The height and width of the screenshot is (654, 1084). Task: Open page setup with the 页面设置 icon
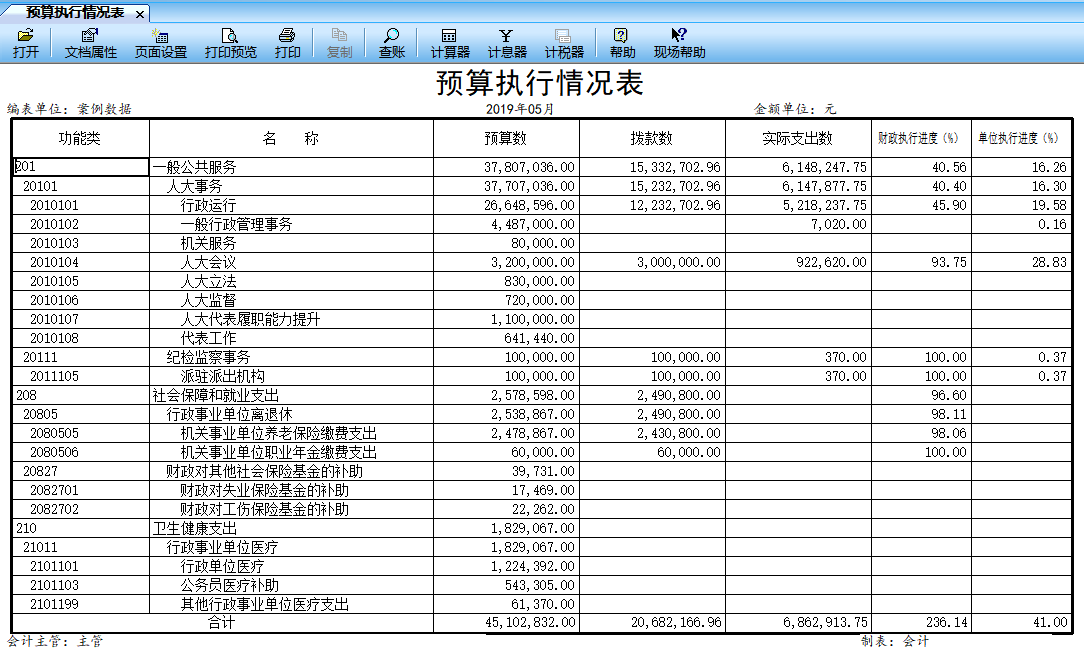click(x=159, y=42)
